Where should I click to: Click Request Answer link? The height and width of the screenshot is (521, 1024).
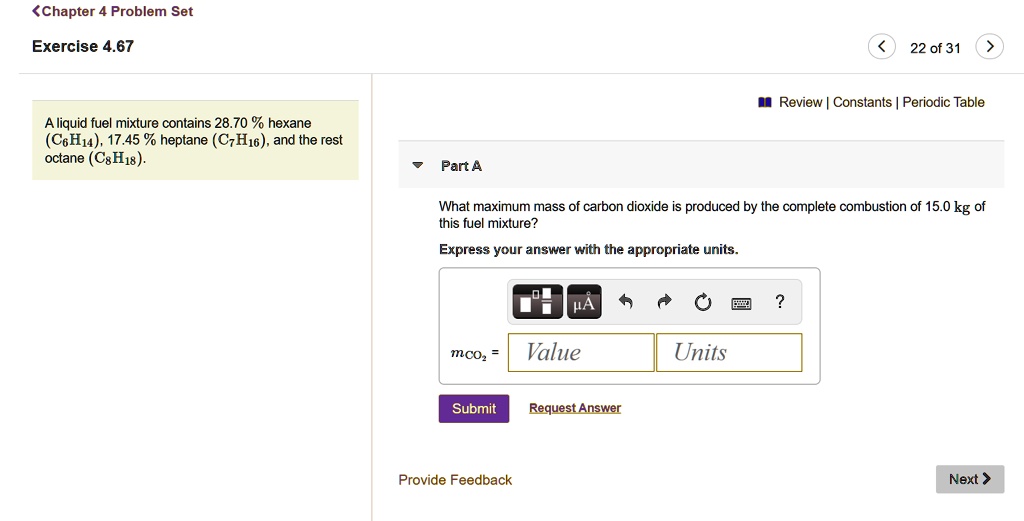575,408
